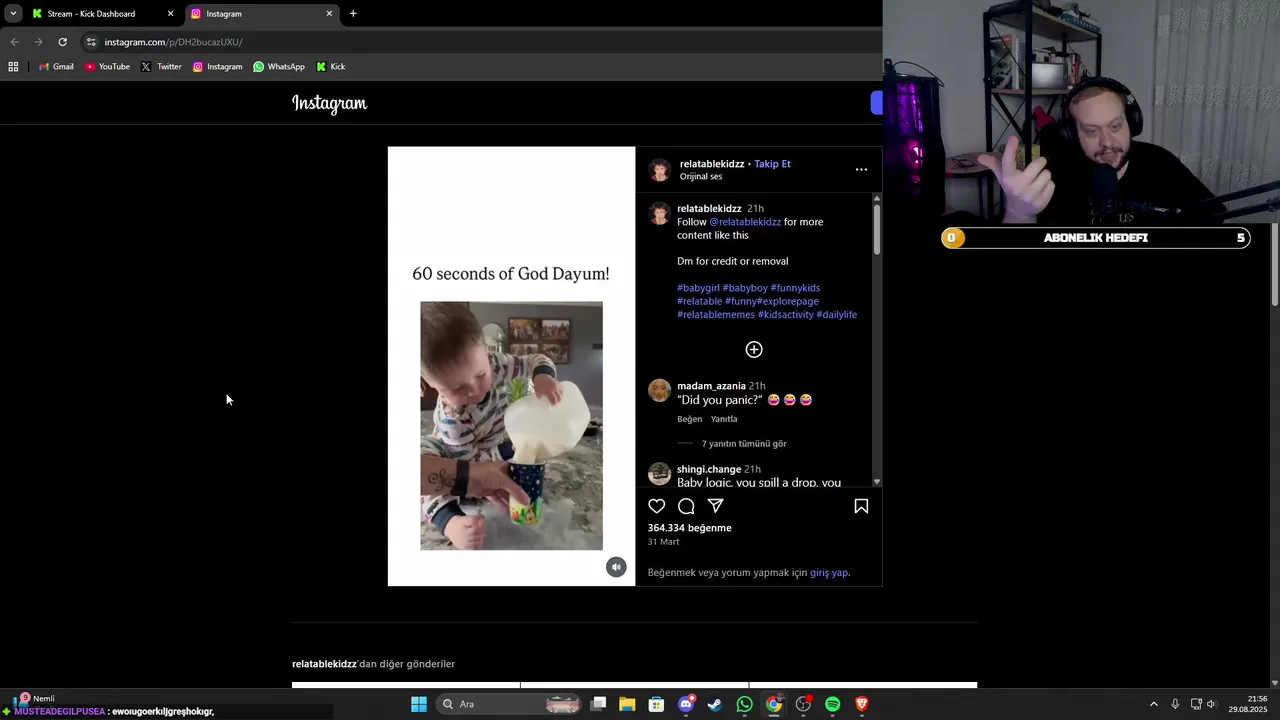Play the toddler pouring milk video
The height and width of the screenshot is (720, 1280).
point(511,425)
